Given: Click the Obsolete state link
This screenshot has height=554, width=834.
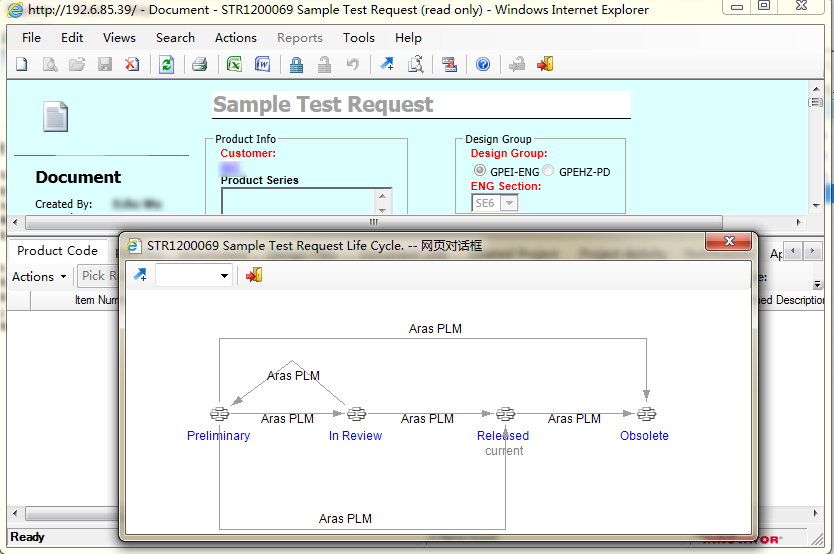Looking at the screenshot, I should [x=644, y=435].
